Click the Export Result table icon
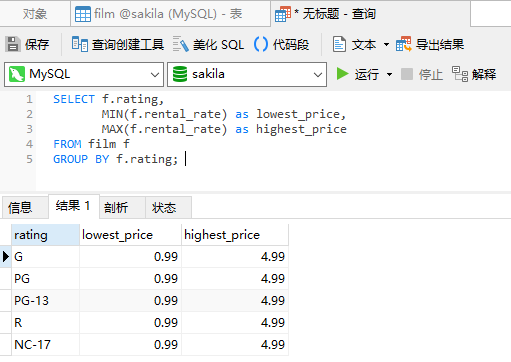The width and height of the screenshot is (511, 362). [x=404, y=44]
